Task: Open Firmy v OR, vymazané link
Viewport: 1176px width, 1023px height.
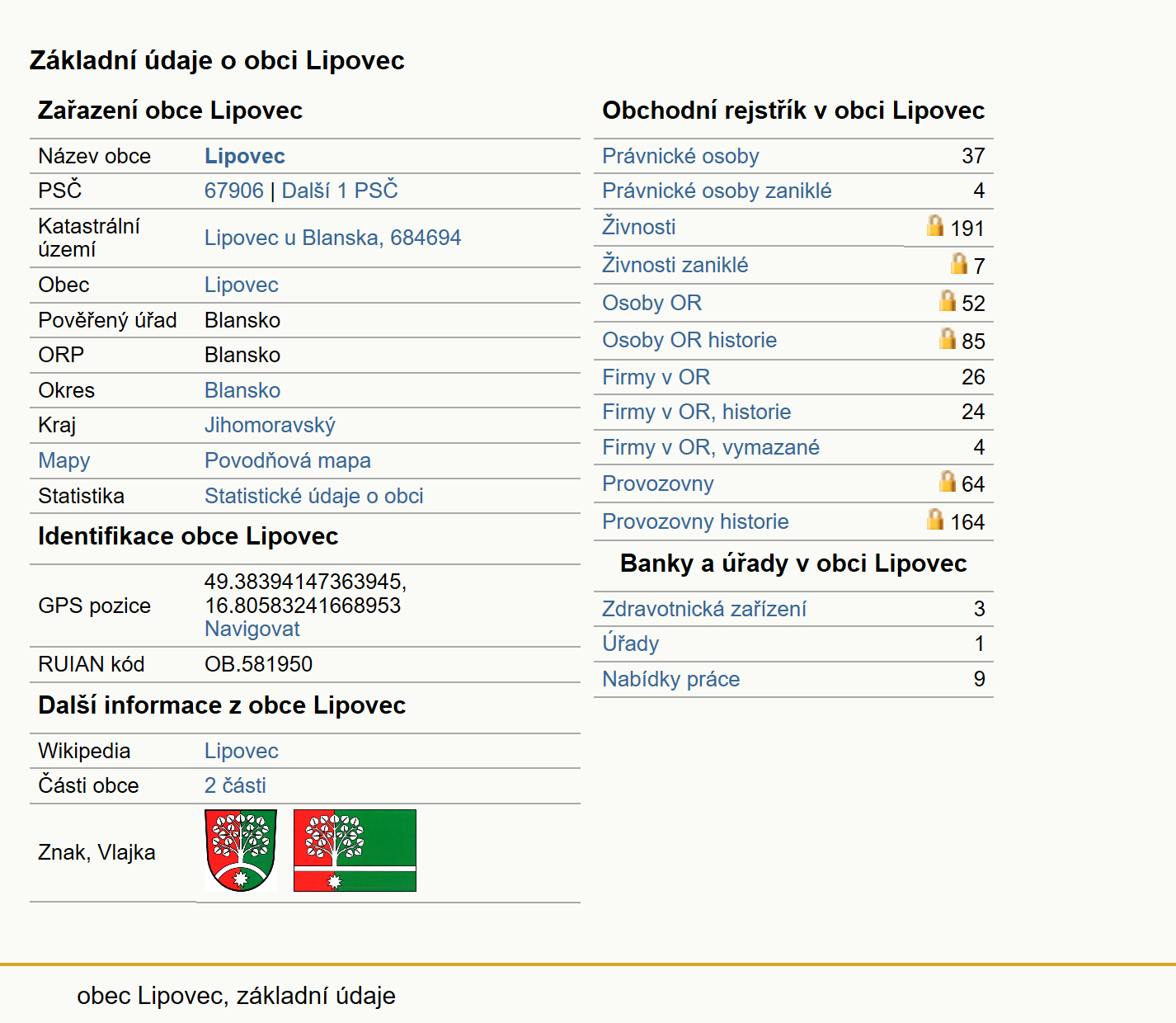Action: (711, 447)
